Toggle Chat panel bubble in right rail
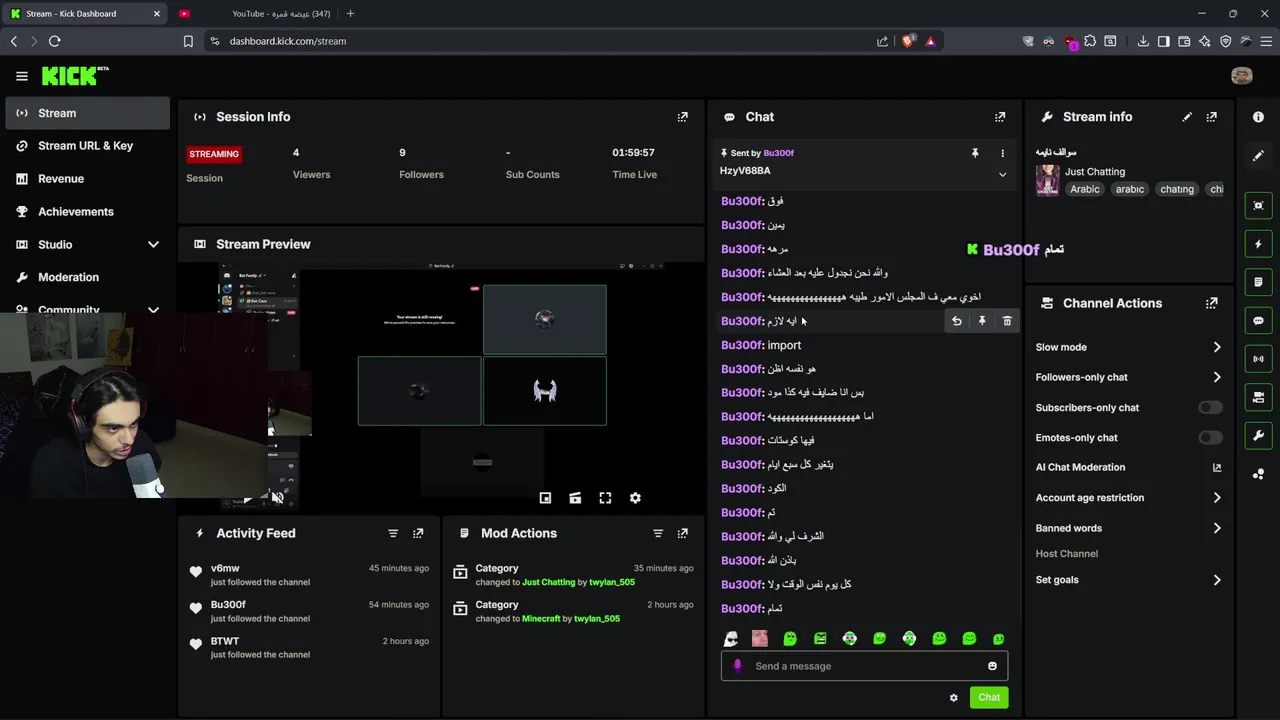1280x720 pixels. 1258,321
